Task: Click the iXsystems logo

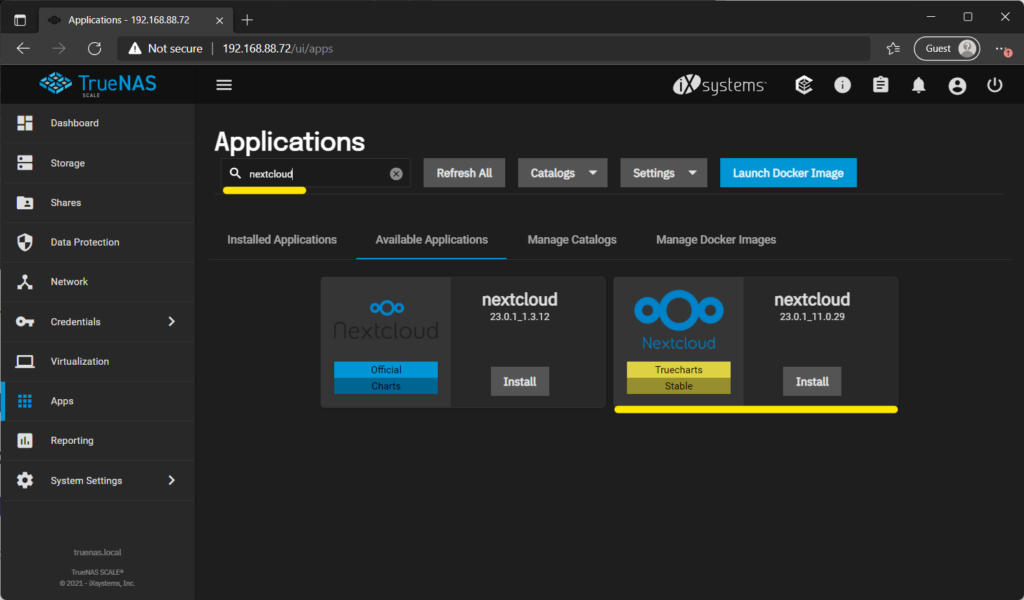Action: tap(719, 85)
